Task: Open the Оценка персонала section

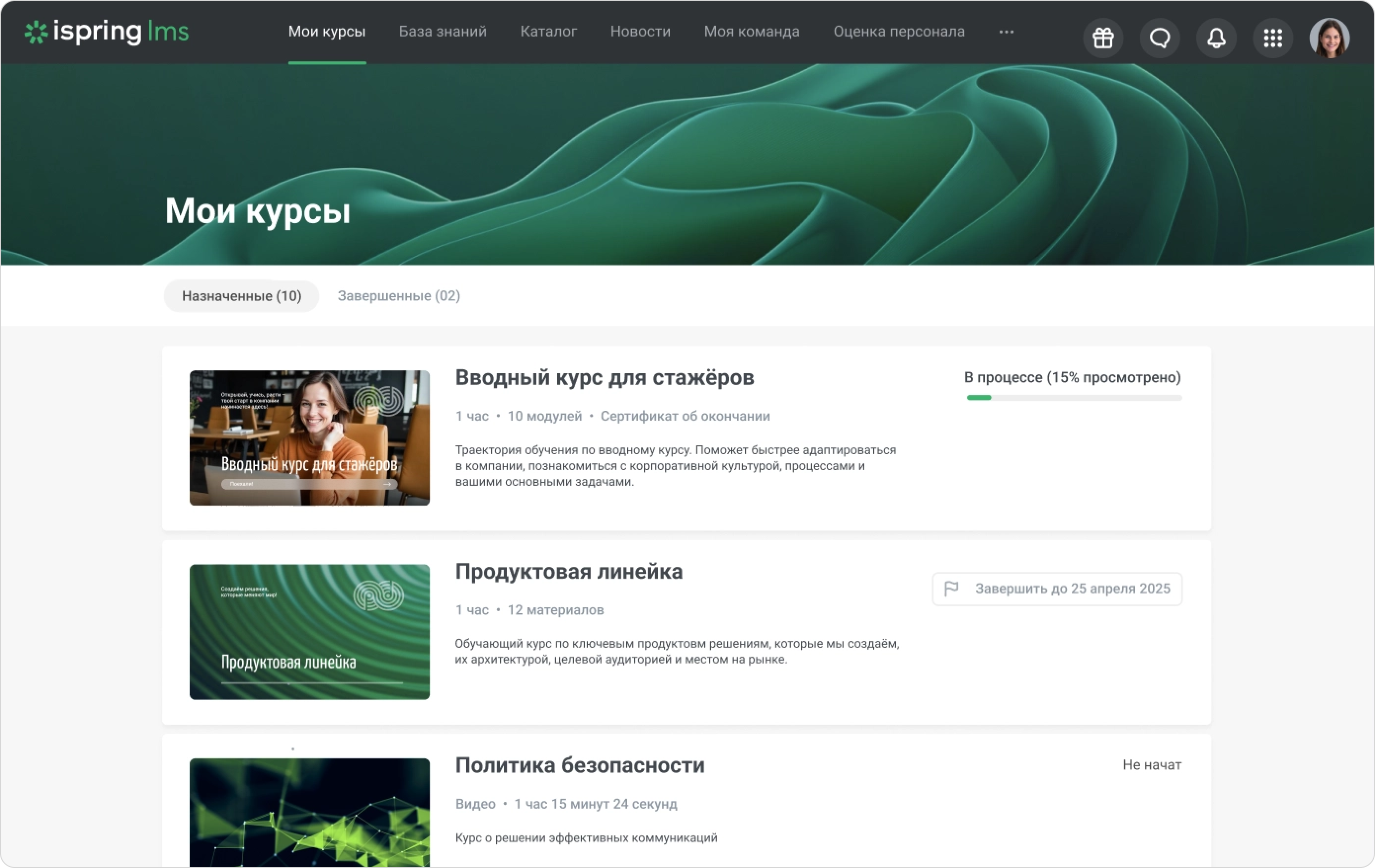Action: tap(899, 32)
